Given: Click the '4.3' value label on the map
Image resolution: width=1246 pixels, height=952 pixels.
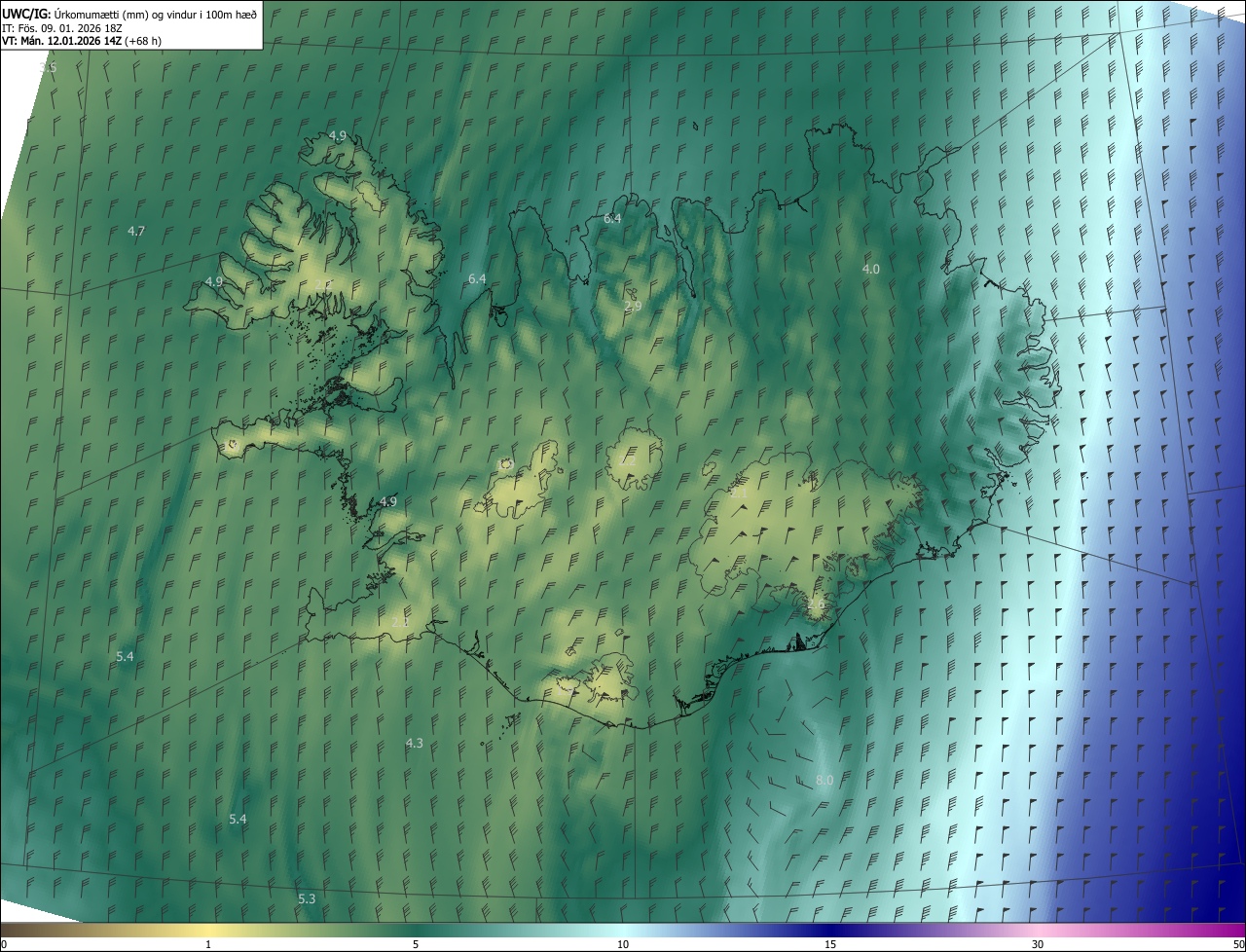Looking at the screenshot, I should tap(415, 744).
